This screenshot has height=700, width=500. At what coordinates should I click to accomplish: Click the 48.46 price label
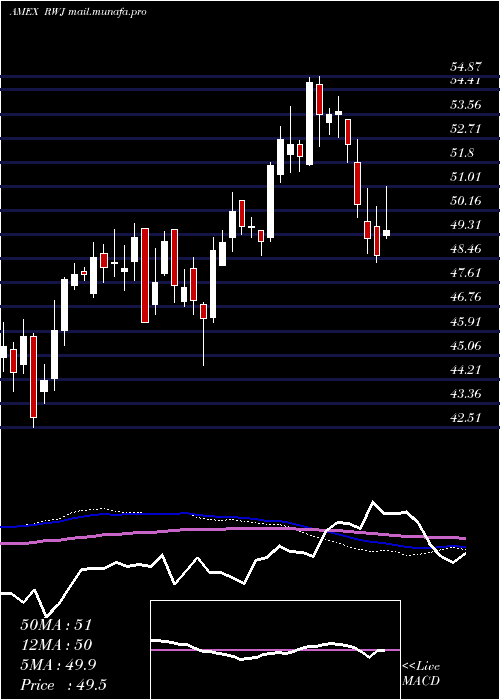[x=466, y=249]
